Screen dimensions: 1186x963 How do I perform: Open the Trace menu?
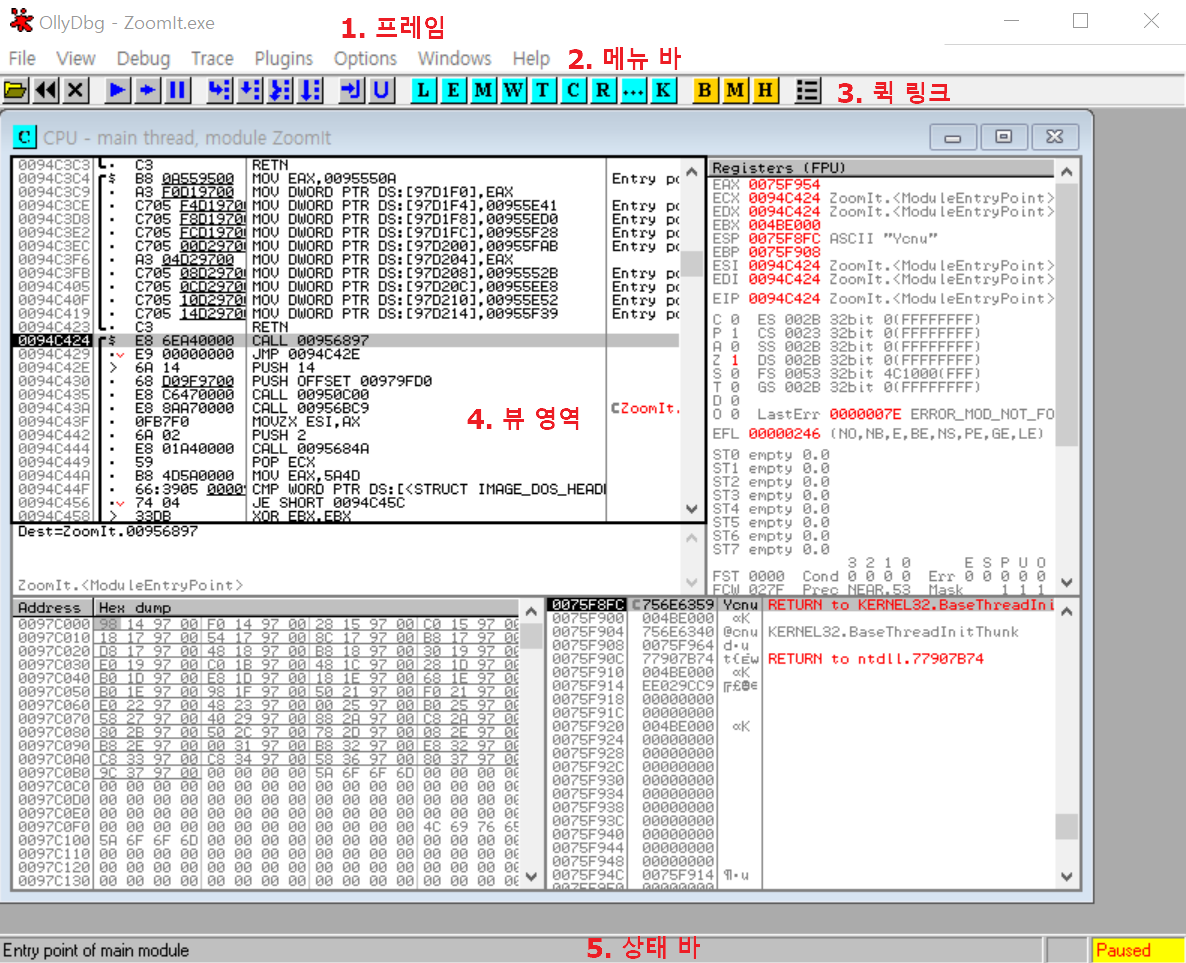pos(212,58)
